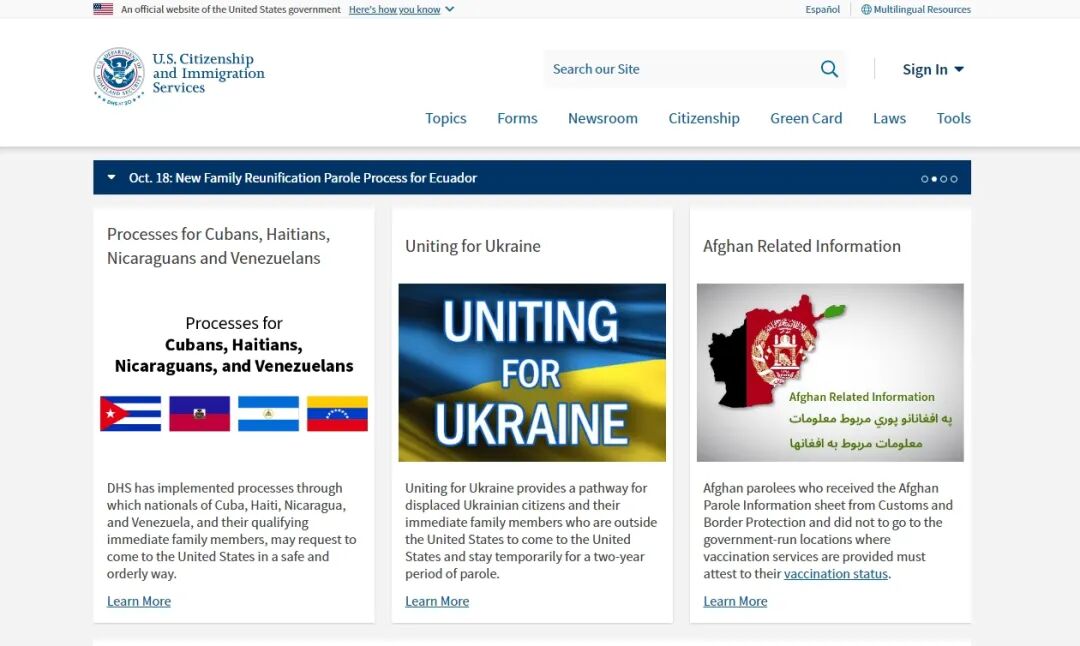Click the U.S. Citizenship and Immigration Services title

click(x=208, y=73)
